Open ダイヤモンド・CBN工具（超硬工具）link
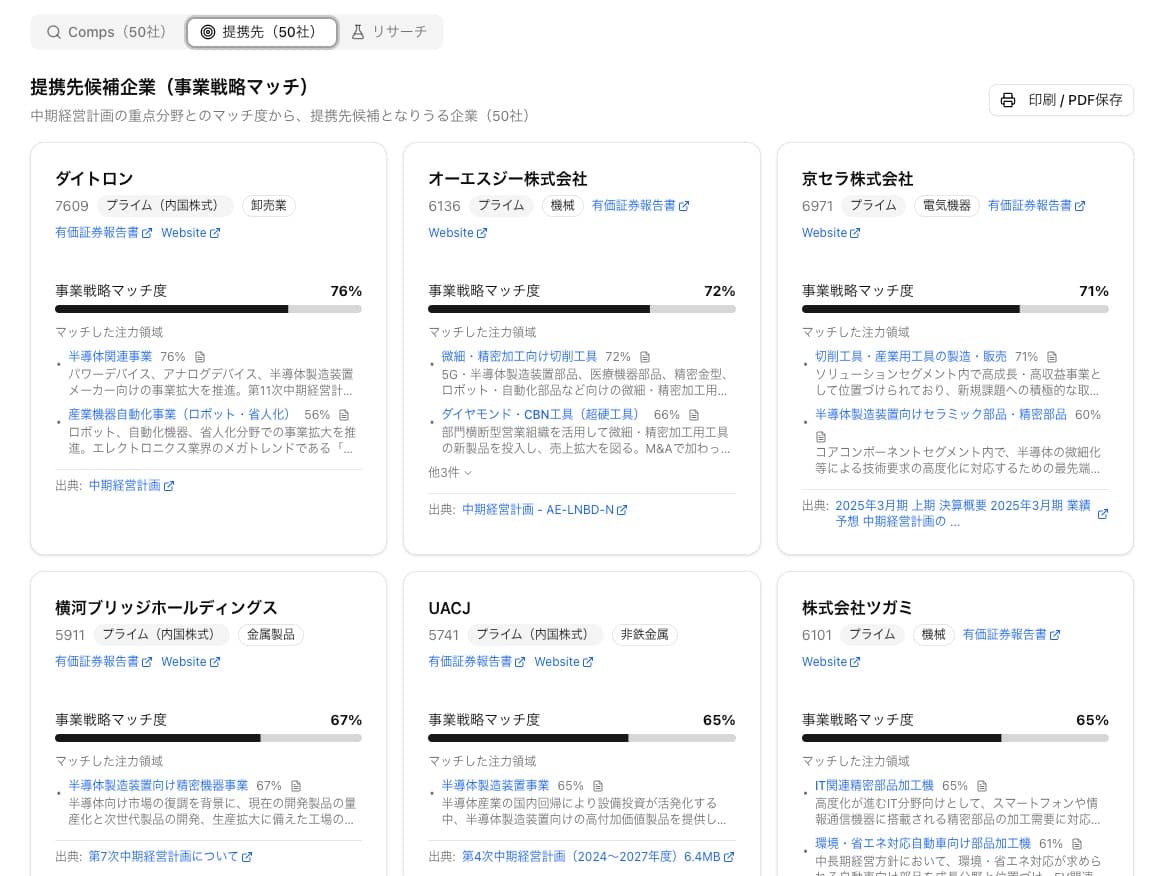The image size is (1168, 876). pos(540,414)
